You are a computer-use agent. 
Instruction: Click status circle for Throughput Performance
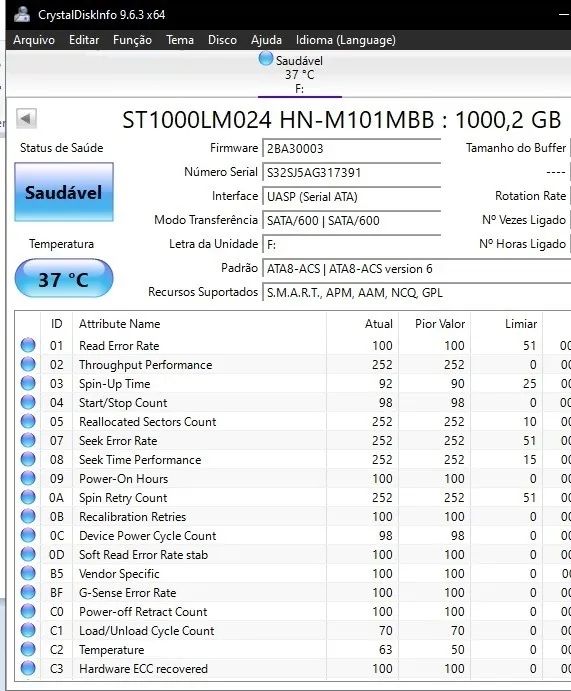28,364
